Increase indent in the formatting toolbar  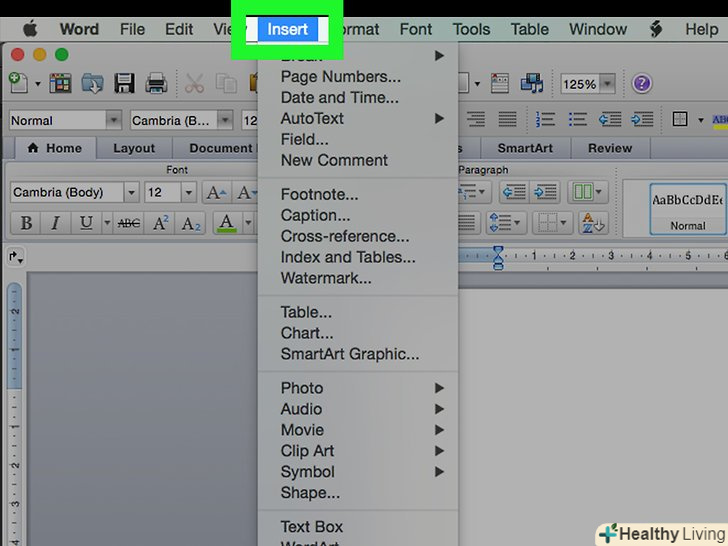[x=642, y=120]
